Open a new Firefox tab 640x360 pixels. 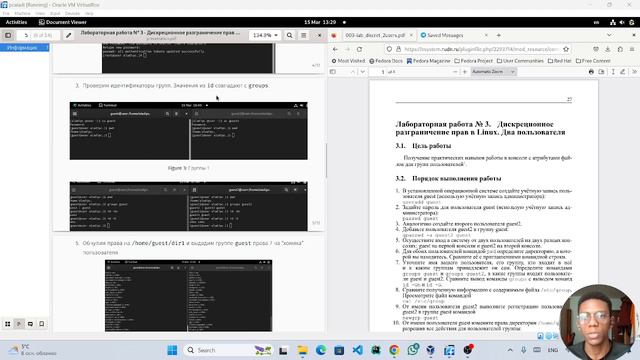[x=498, y=36]
